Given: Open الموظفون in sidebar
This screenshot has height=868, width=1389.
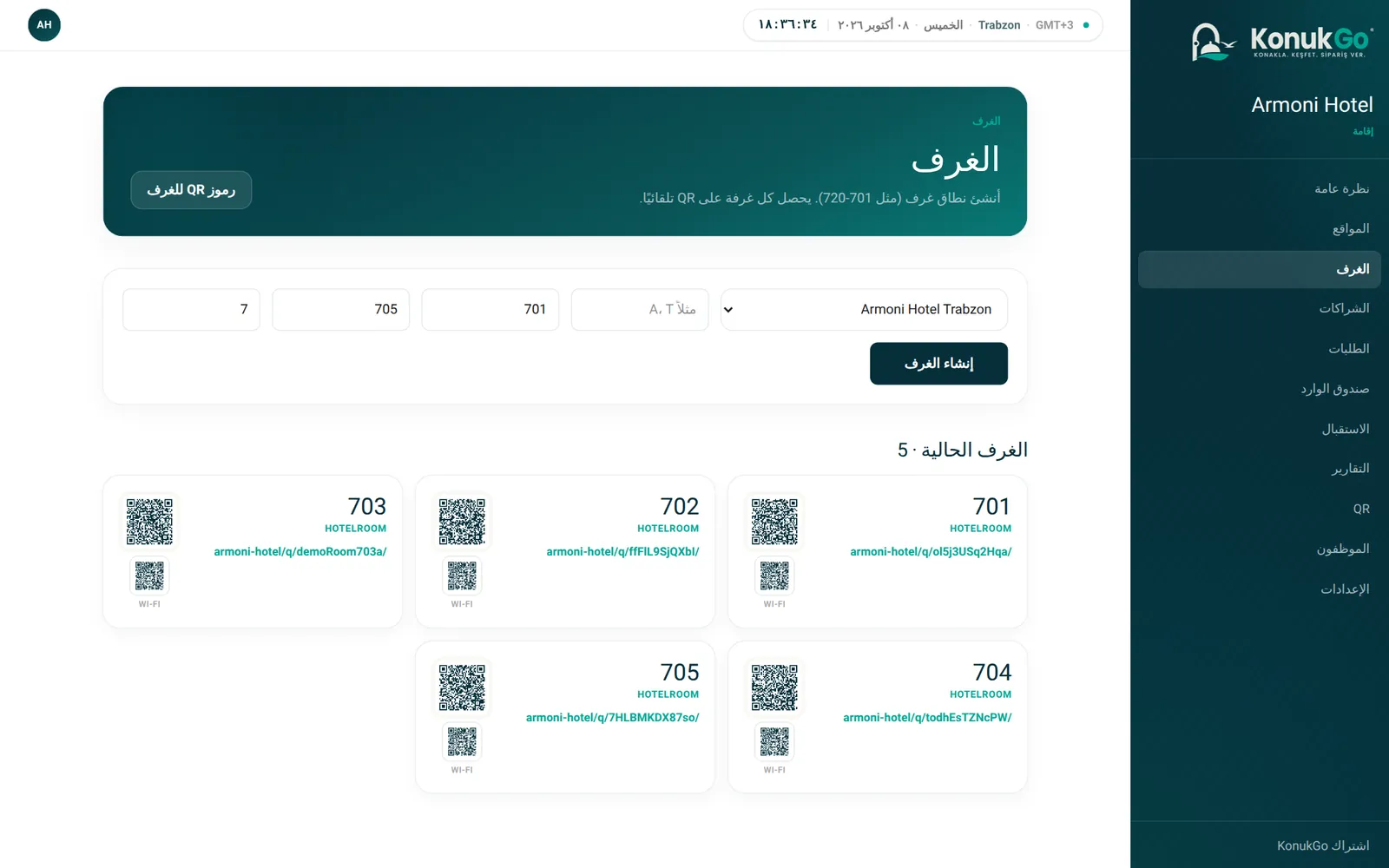Looking at the screenshot, I should [x=1260, y=549].
